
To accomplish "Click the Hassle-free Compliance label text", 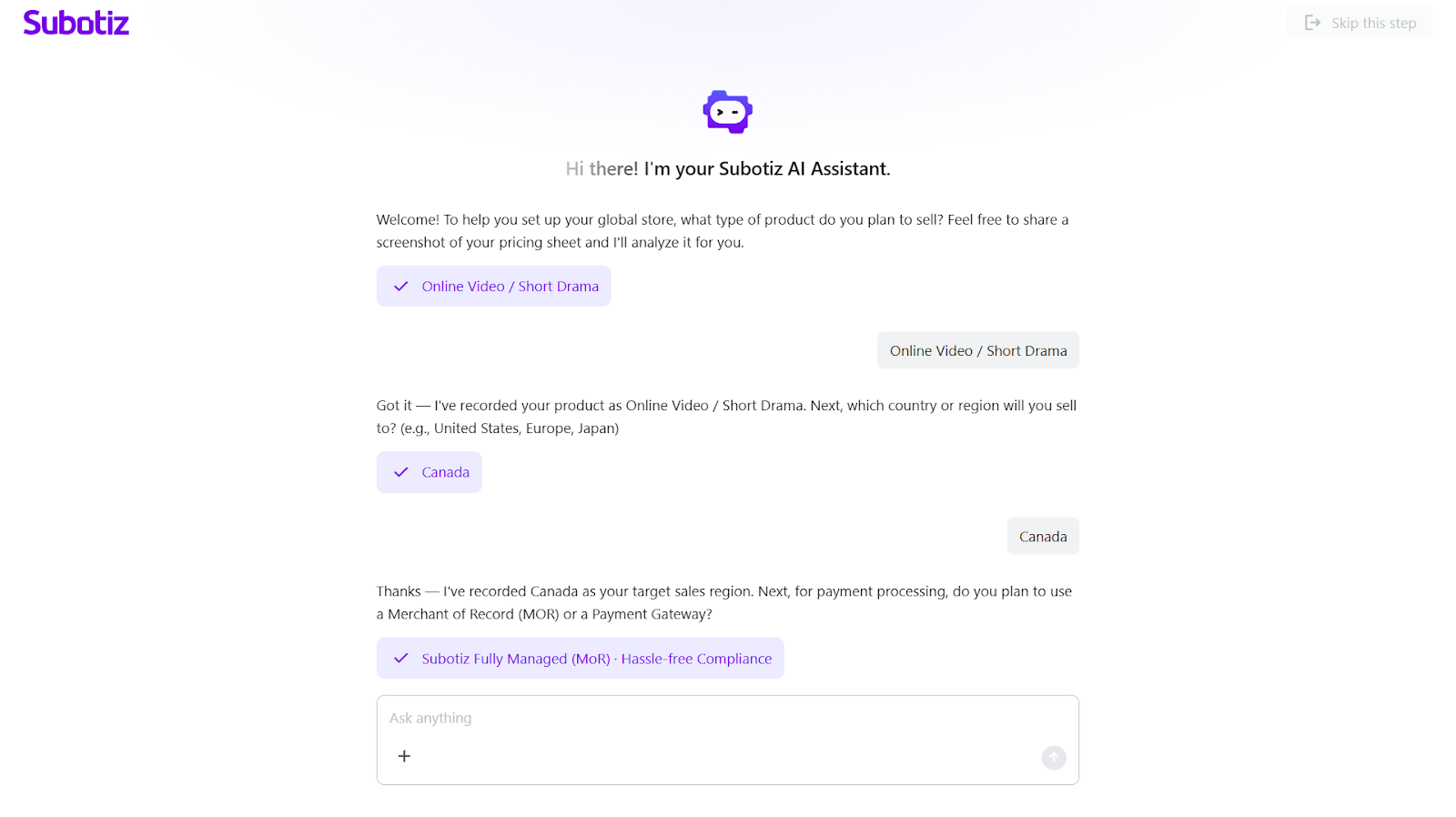I will [x=696, y=659].
